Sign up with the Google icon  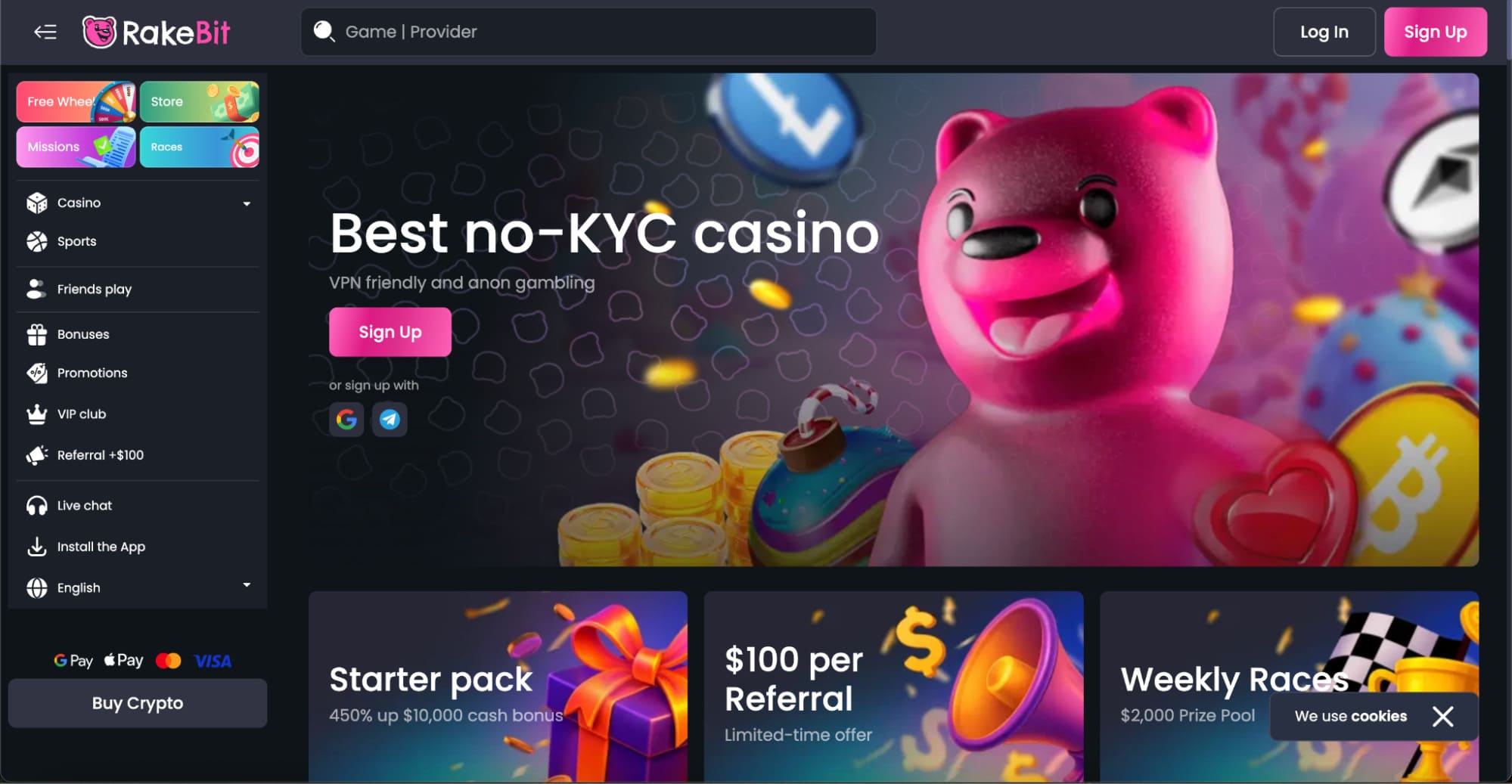[346, 419]
